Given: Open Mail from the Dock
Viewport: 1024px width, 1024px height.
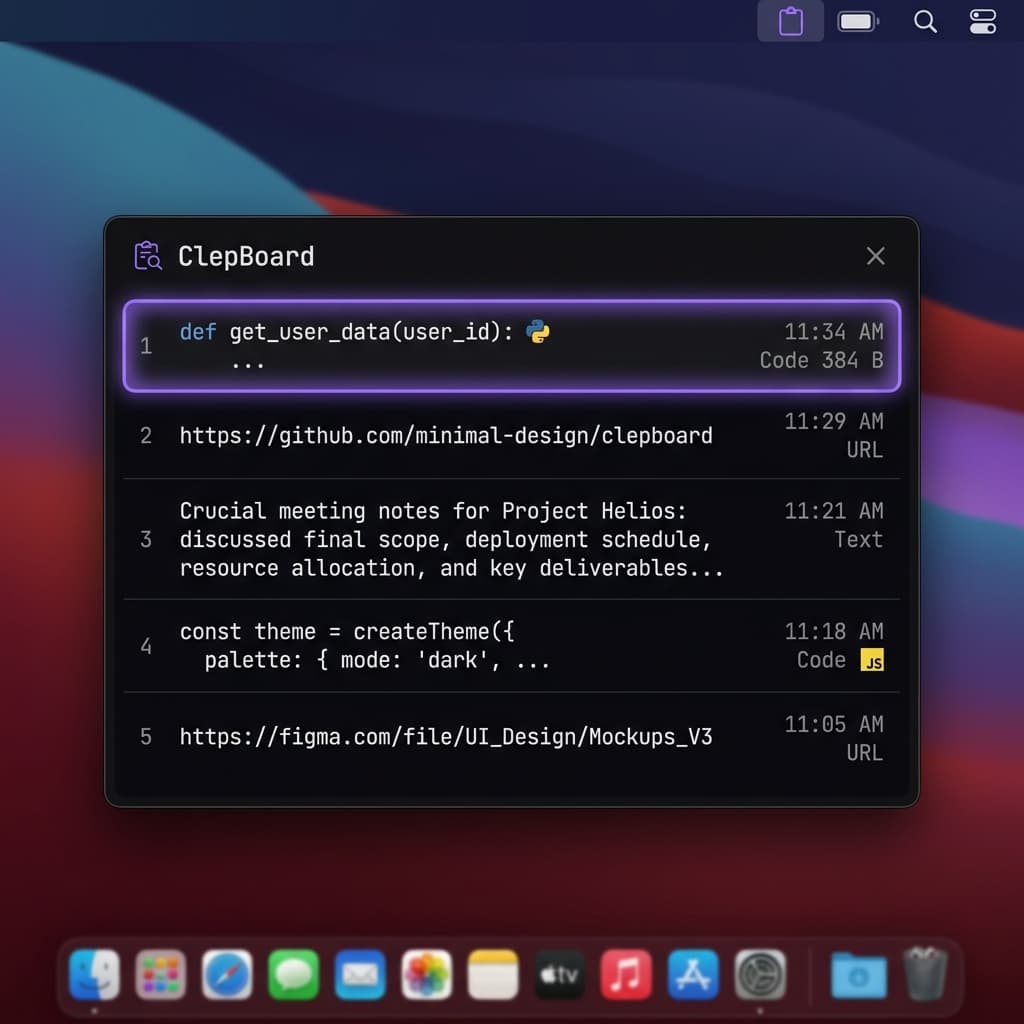Looking at the screenshot, I should [360, 975].
